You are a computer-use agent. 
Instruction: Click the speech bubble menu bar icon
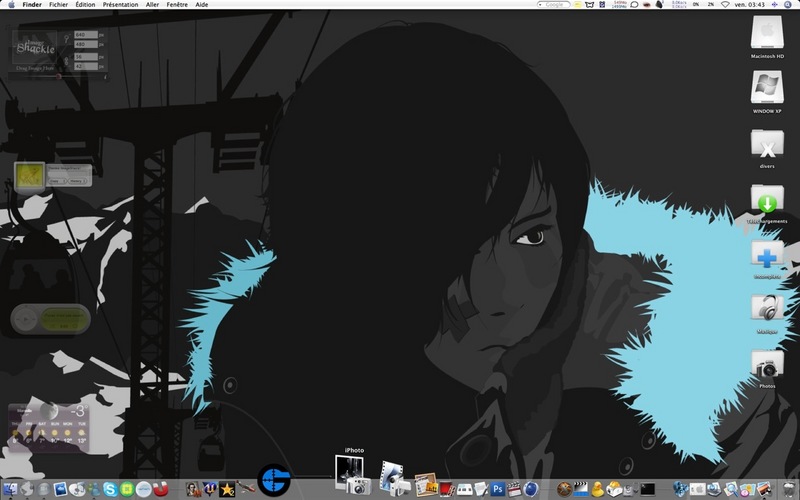(634, 5)
